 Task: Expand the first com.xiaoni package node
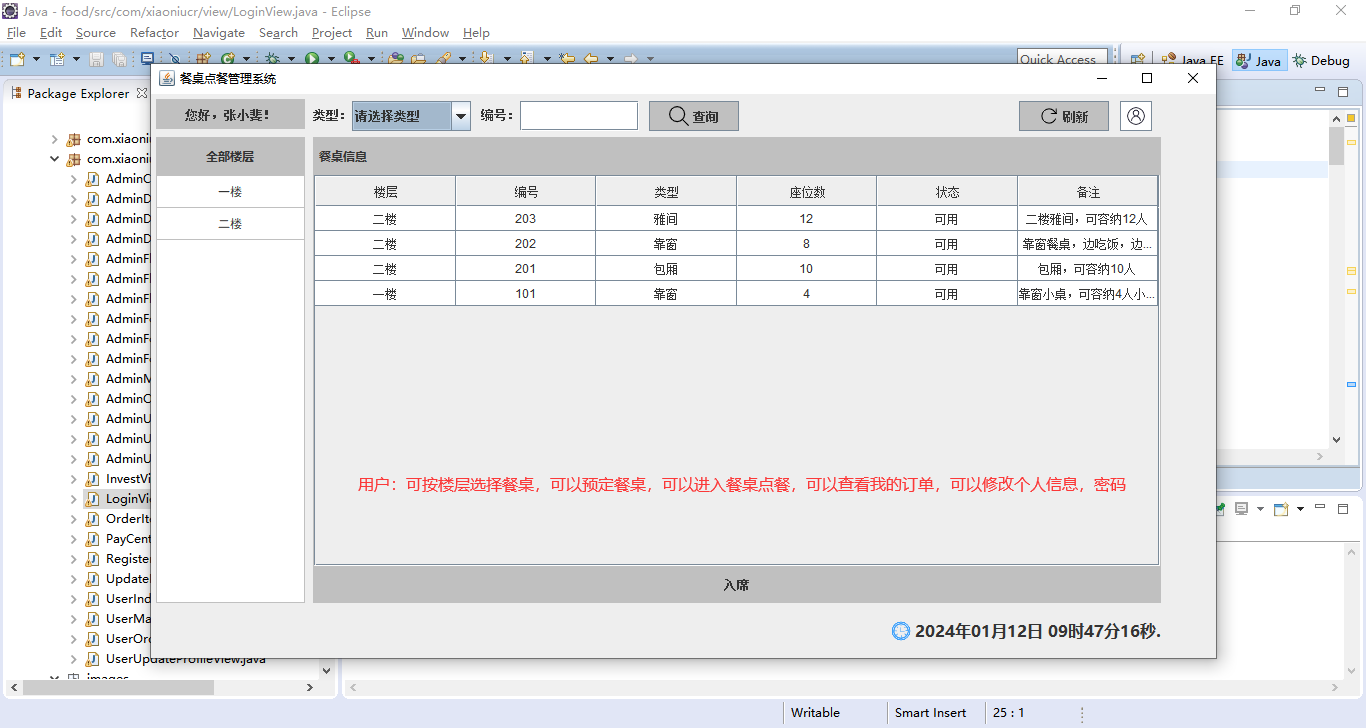(55, 139)
